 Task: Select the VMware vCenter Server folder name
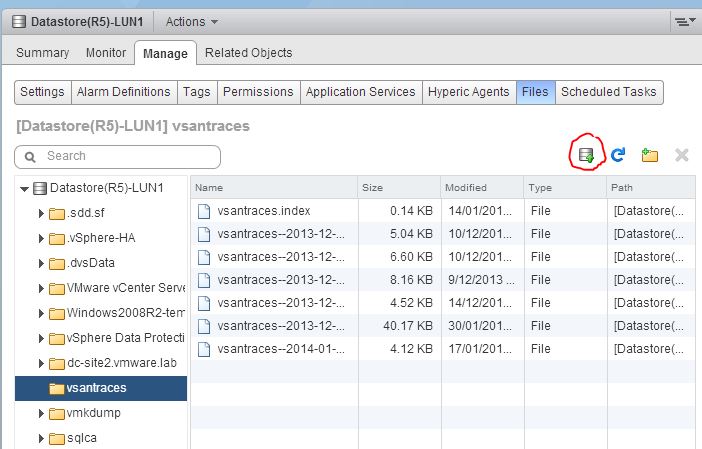(126, 288)
